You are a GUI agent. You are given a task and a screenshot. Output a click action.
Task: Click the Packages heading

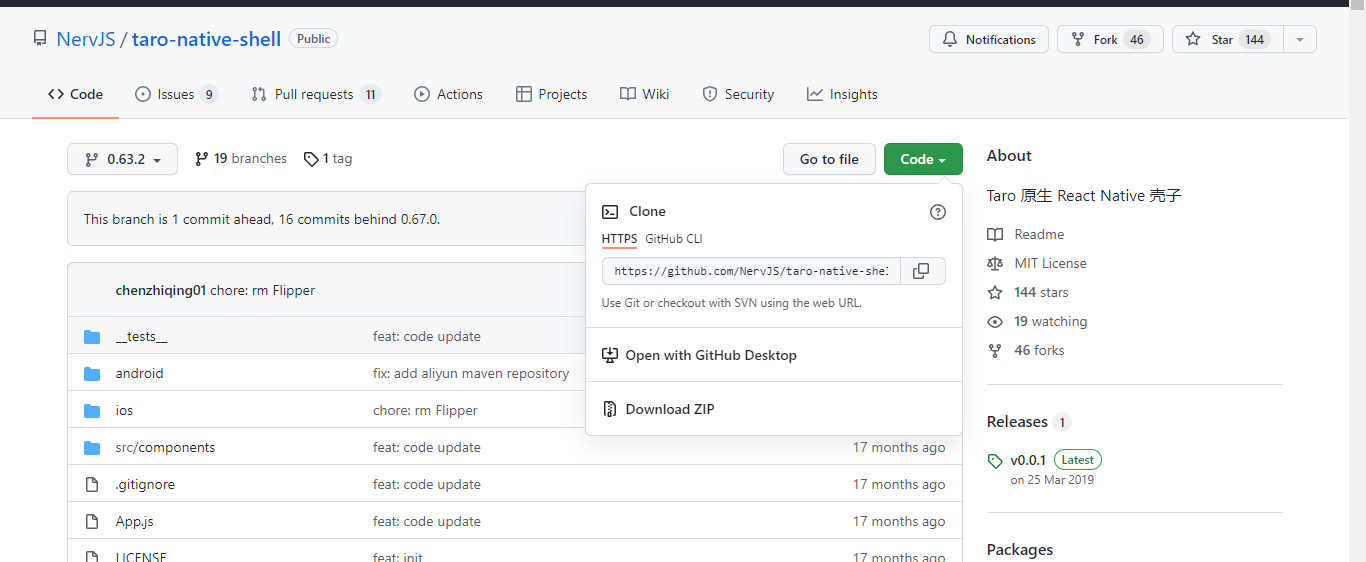1020,550
